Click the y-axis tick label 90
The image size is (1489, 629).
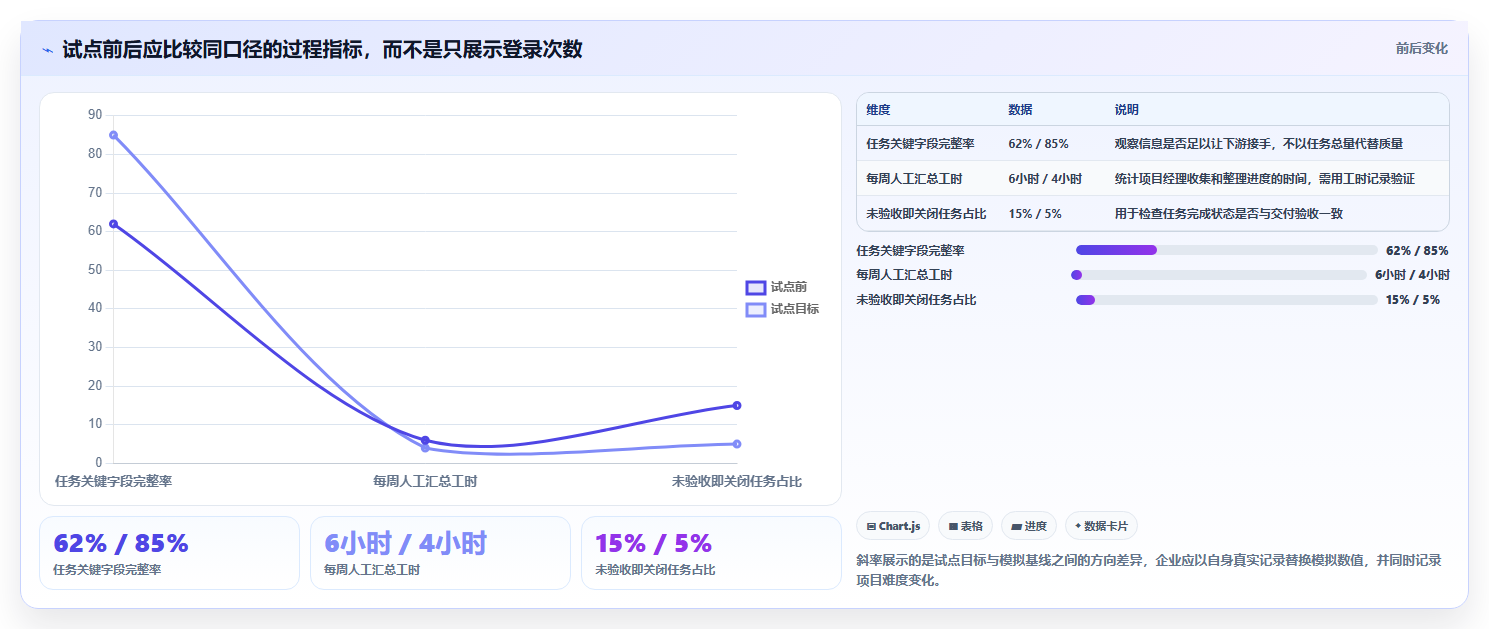[x=95, y=115]
